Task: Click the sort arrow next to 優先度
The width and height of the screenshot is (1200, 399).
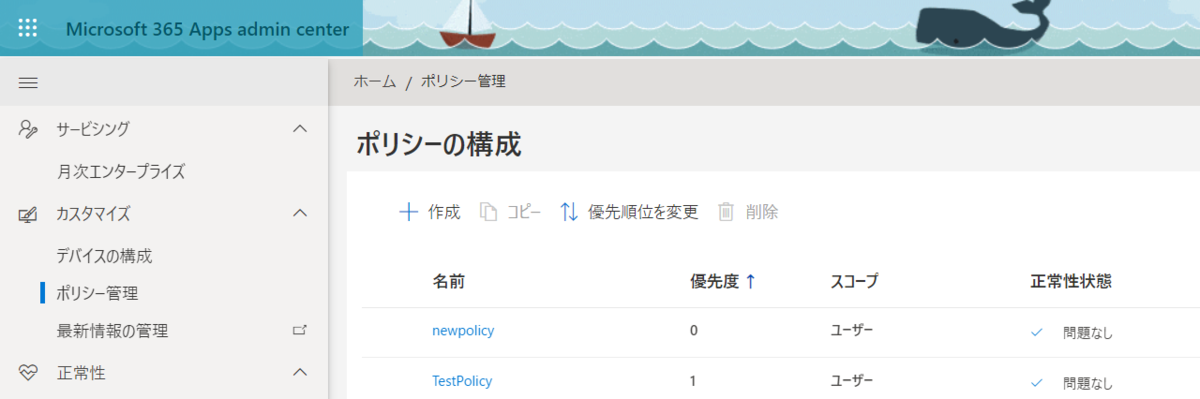Action: pyautogui.click(x=750, y=282)
